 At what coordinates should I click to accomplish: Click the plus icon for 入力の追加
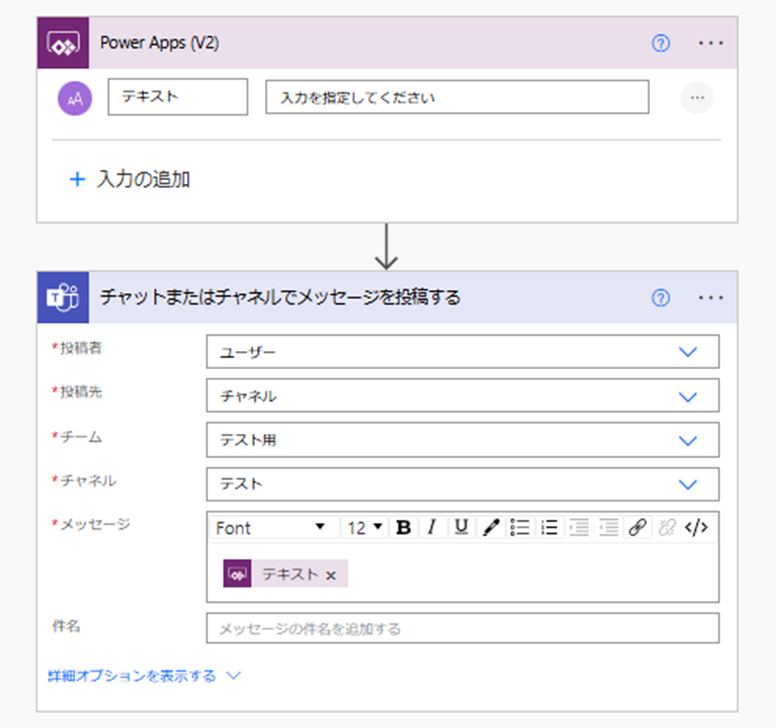tap(77, 179)
